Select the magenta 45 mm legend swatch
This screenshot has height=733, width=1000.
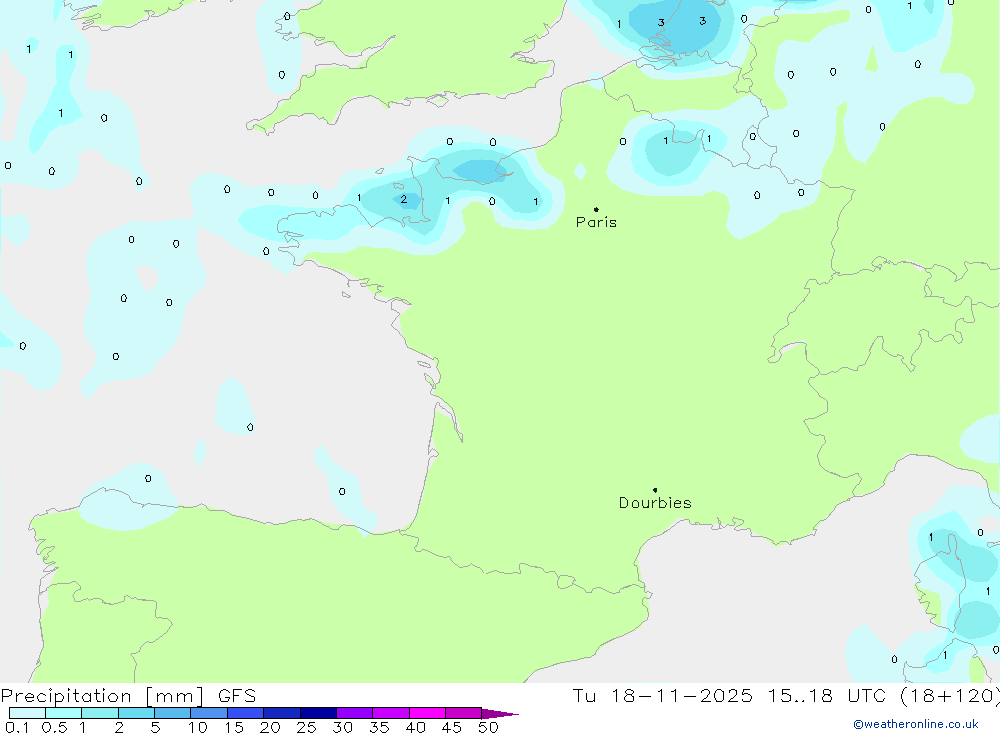point(464,713)
